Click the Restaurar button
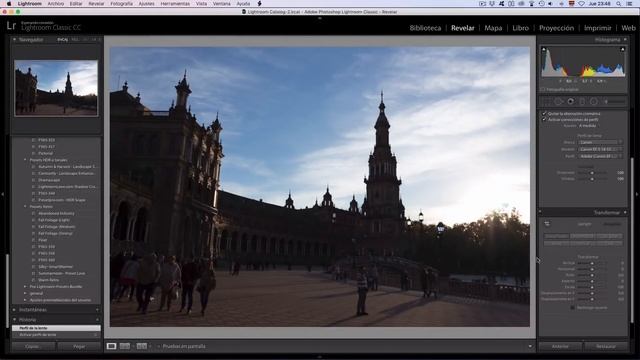The height and width of the screenshot is (360, 640). pos(606,346)
